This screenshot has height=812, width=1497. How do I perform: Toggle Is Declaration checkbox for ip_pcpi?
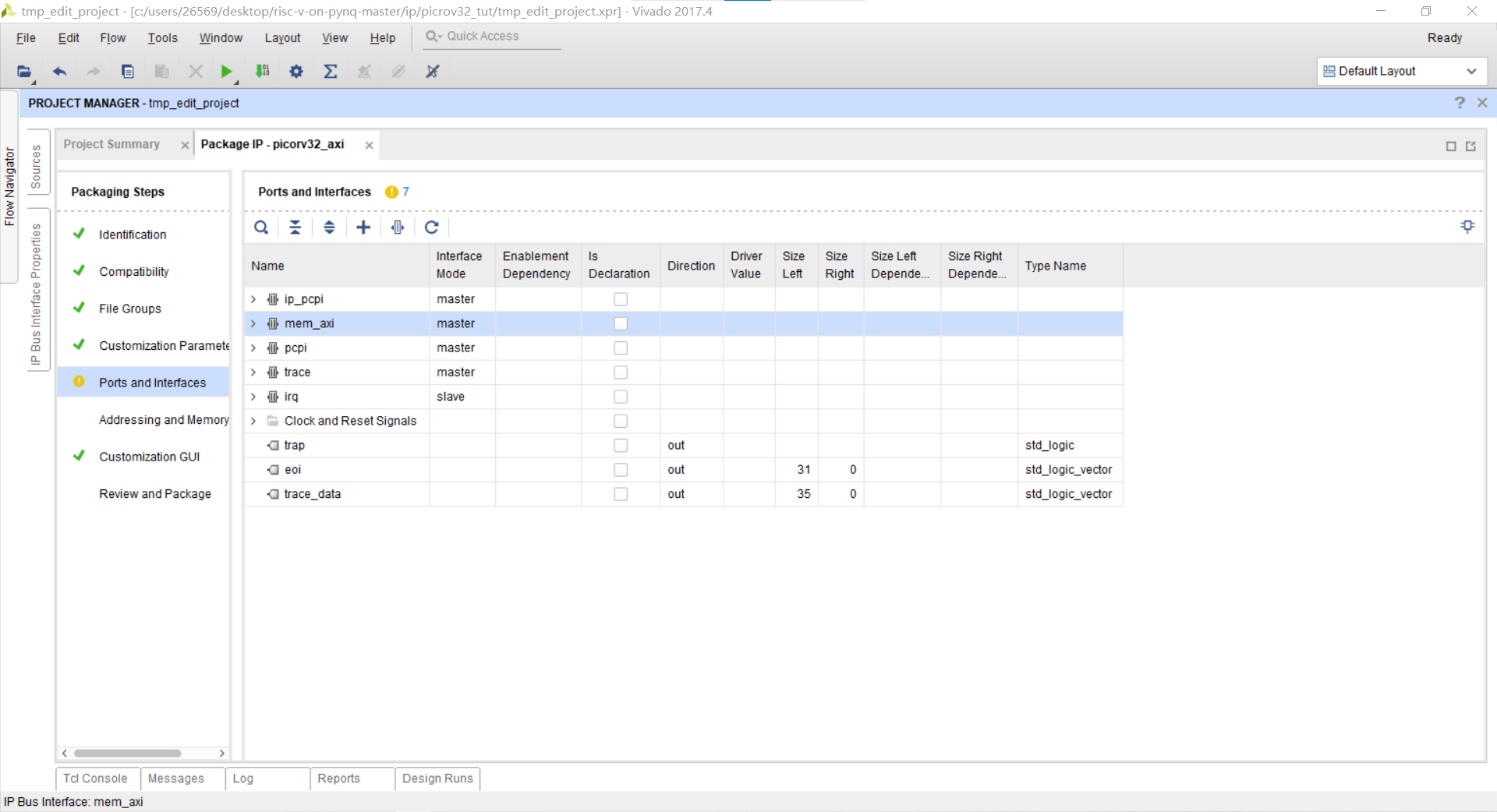click(x=621, y=299)
